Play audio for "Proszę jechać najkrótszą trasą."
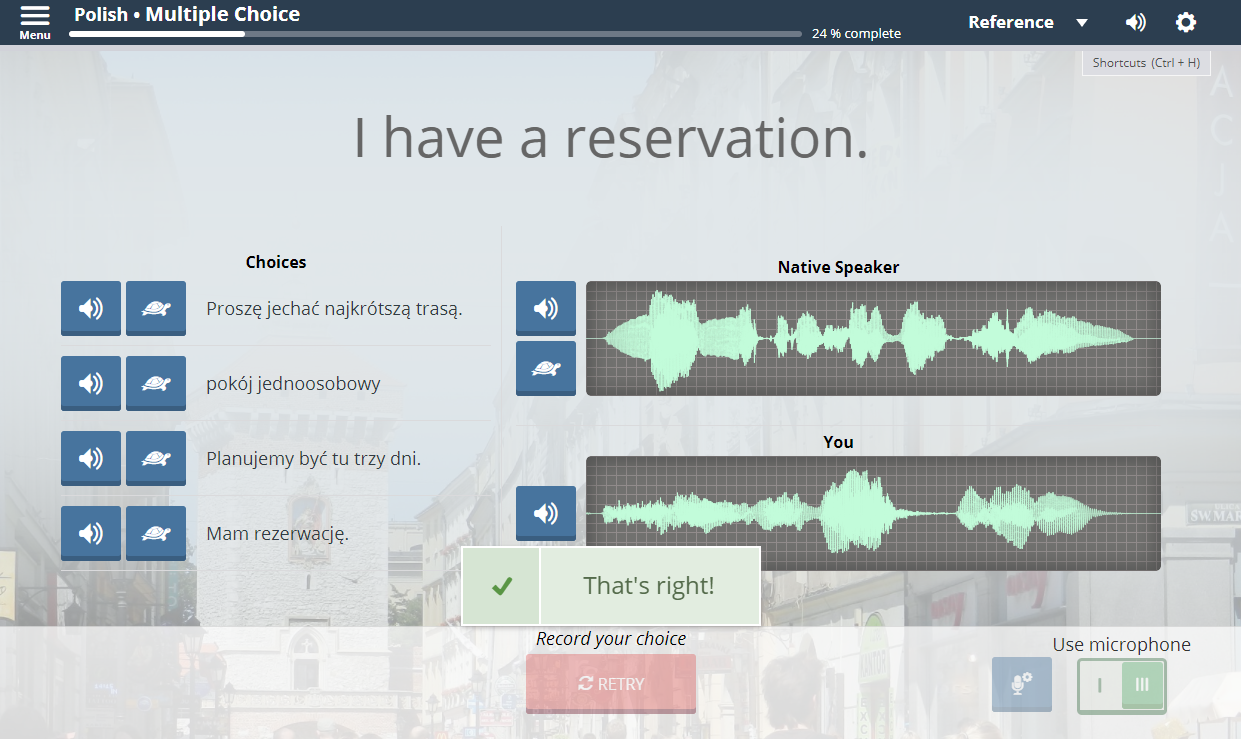Viewport: 1241px width, 739px height. tap(90, 308)
